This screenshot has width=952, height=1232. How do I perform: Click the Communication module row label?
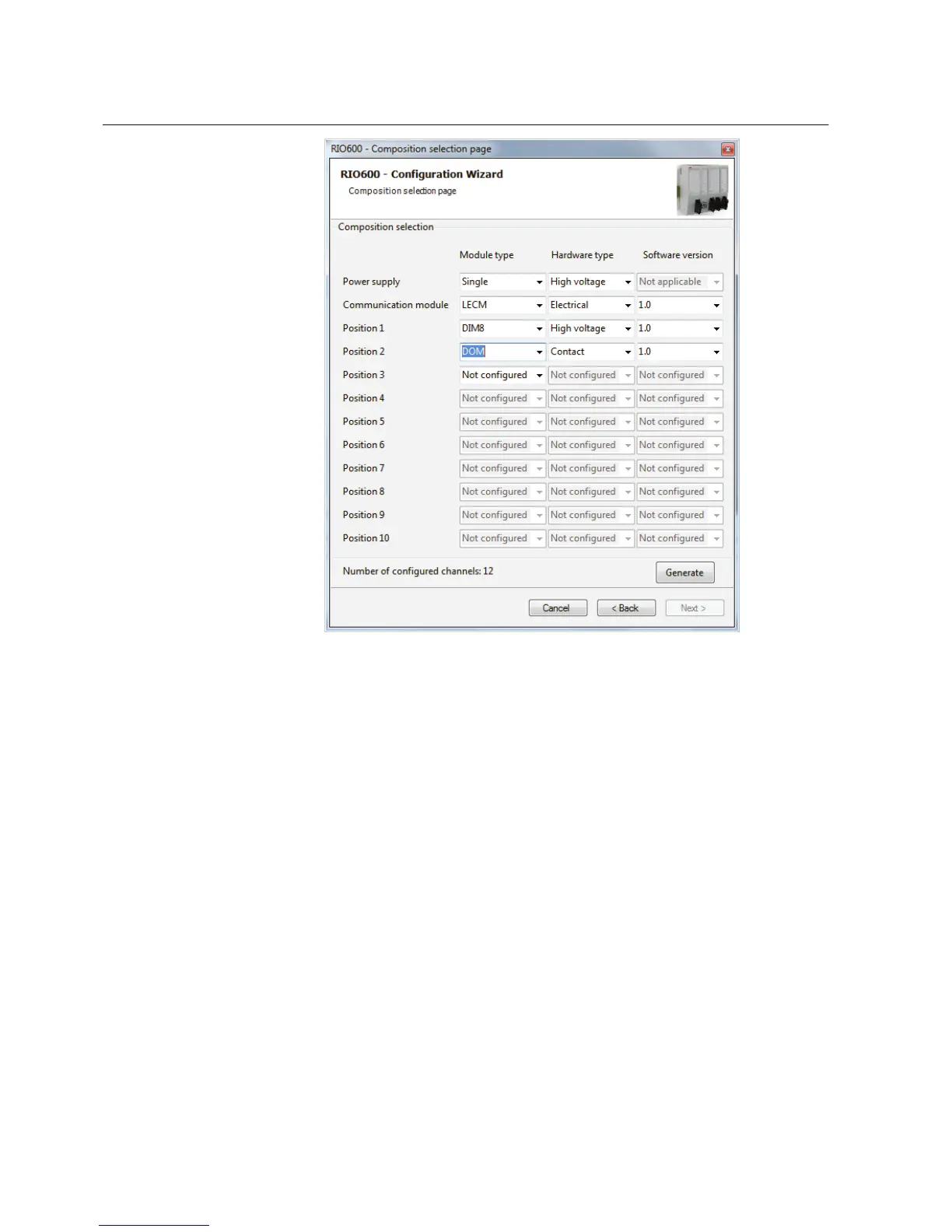[x=395, y=305]
